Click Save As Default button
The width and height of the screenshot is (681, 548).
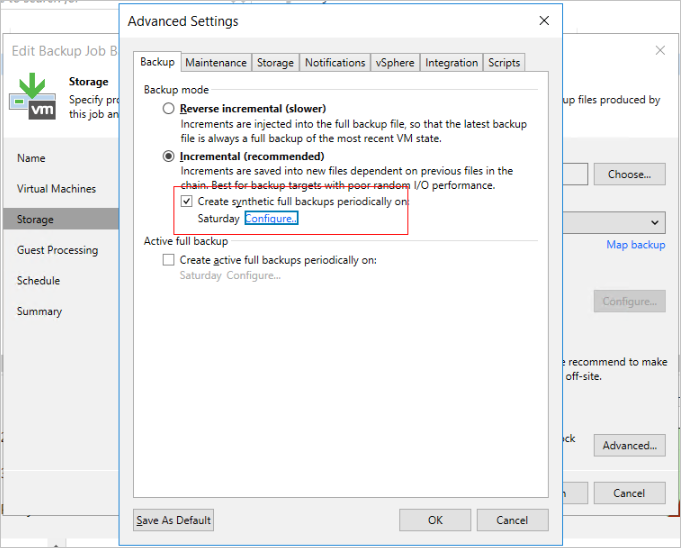click(x=174, y=520)
